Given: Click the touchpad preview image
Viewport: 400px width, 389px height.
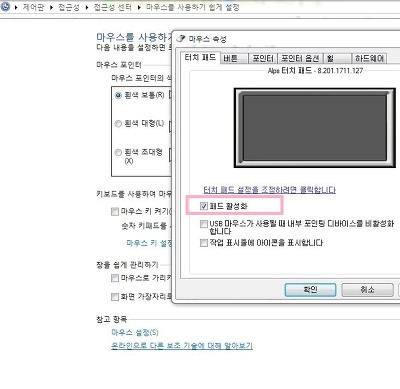Looking at the screenshot, I should tap(315, 128).
